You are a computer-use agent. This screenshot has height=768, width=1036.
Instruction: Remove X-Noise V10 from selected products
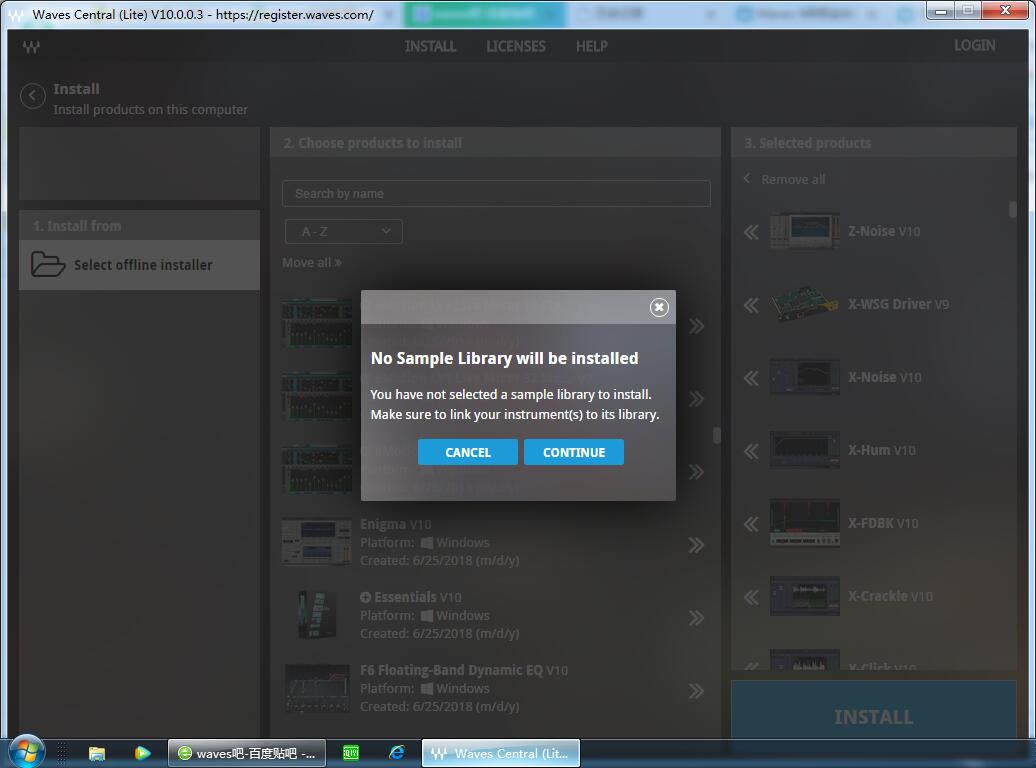click(751, 378)
